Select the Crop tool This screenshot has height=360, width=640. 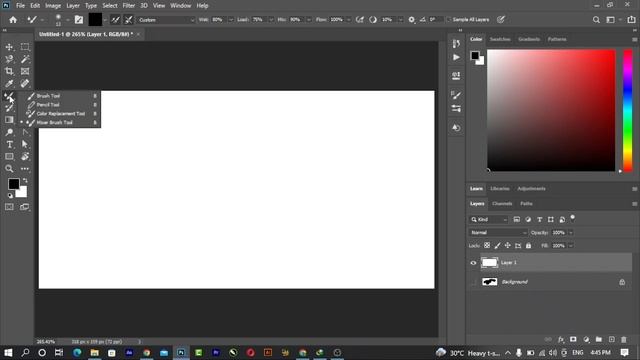(x=9, y=71)
